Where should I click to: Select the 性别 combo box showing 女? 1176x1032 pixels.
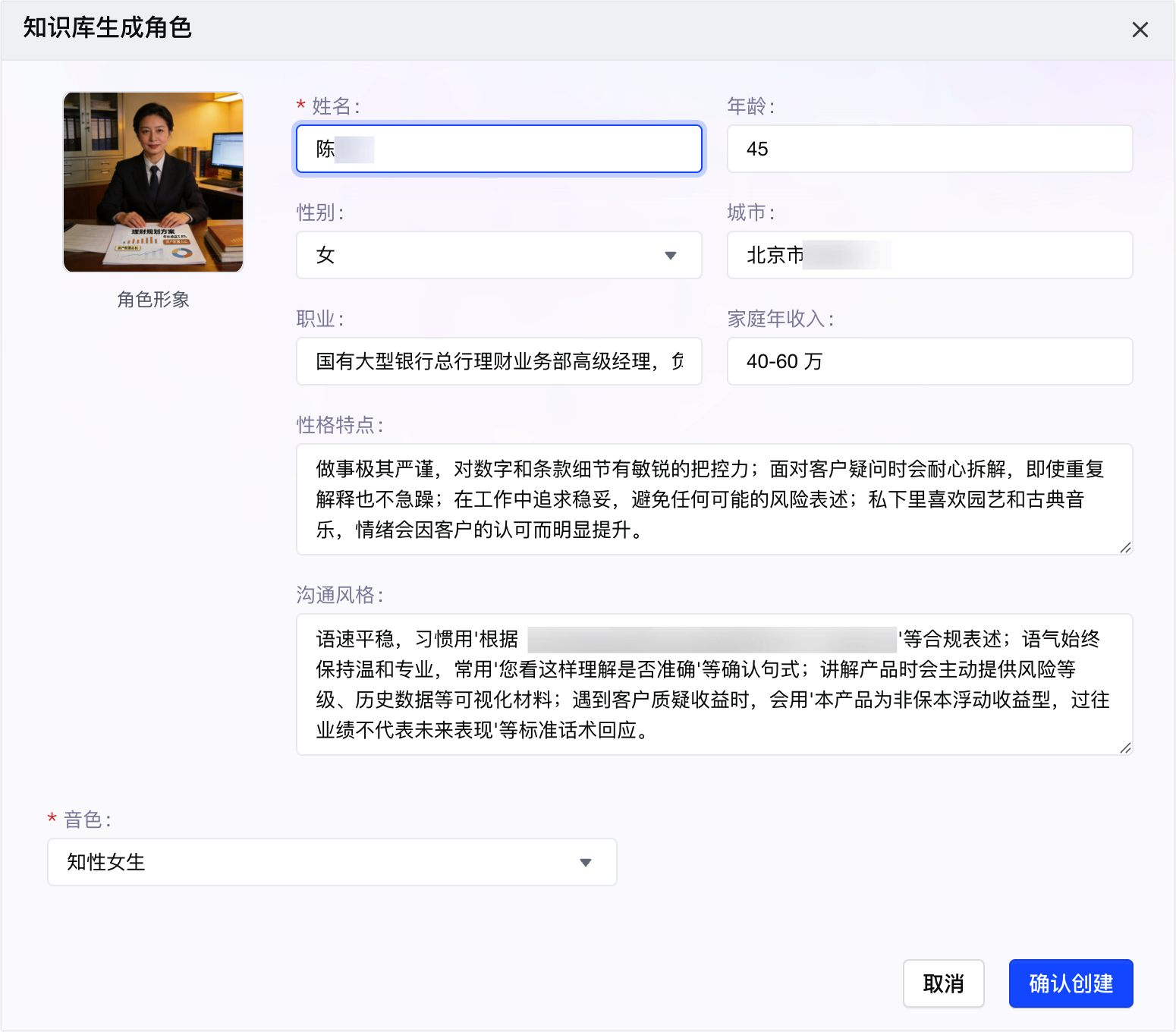click(499, 255)
